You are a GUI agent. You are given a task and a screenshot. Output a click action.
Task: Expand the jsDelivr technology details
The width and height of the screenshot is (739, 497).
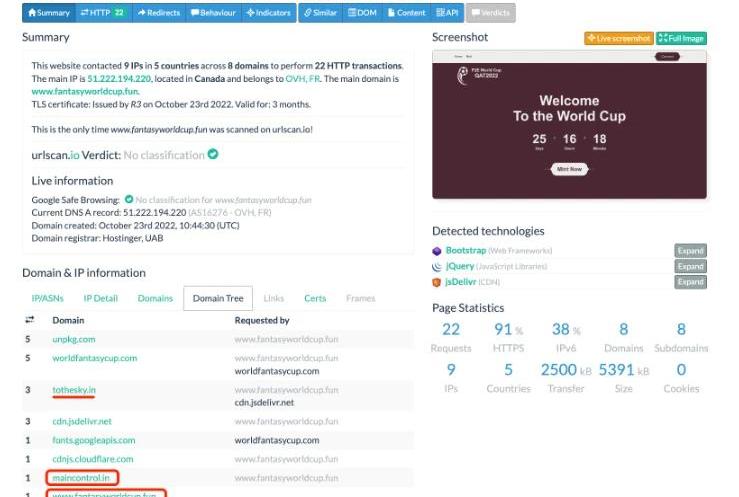click(x=690, y=283)
